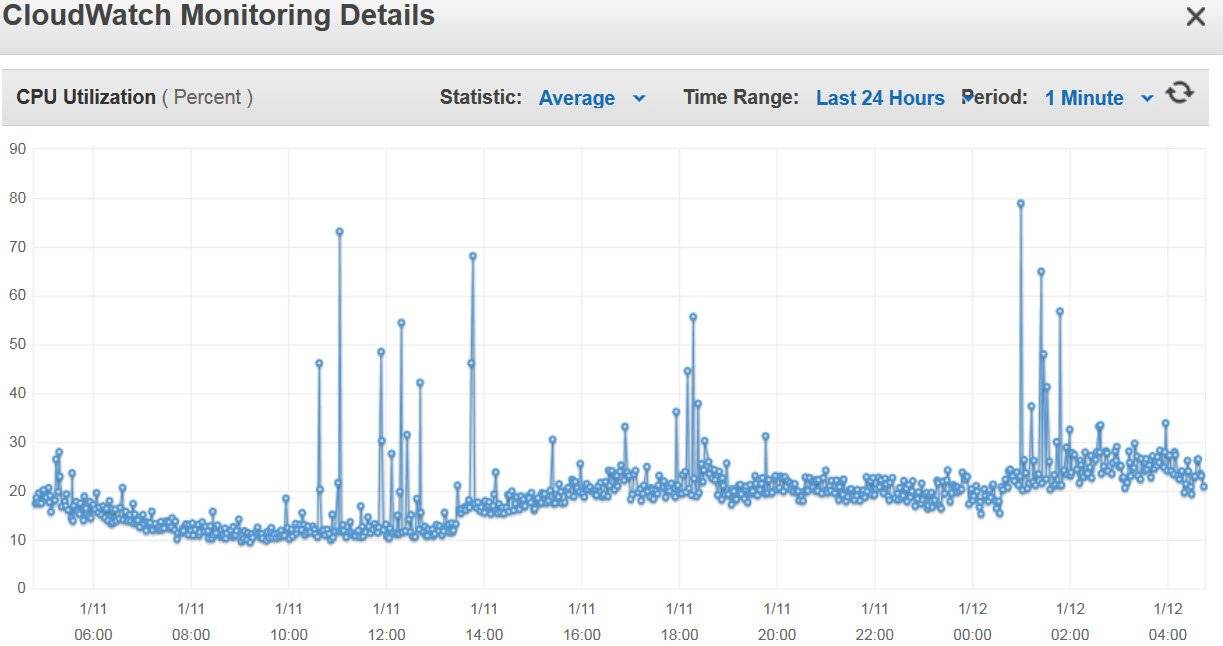Click the 1/11 06:00 time axis label
This screenshot has width=1223, height=646.
pyautogui.click(x=93, y=621)
